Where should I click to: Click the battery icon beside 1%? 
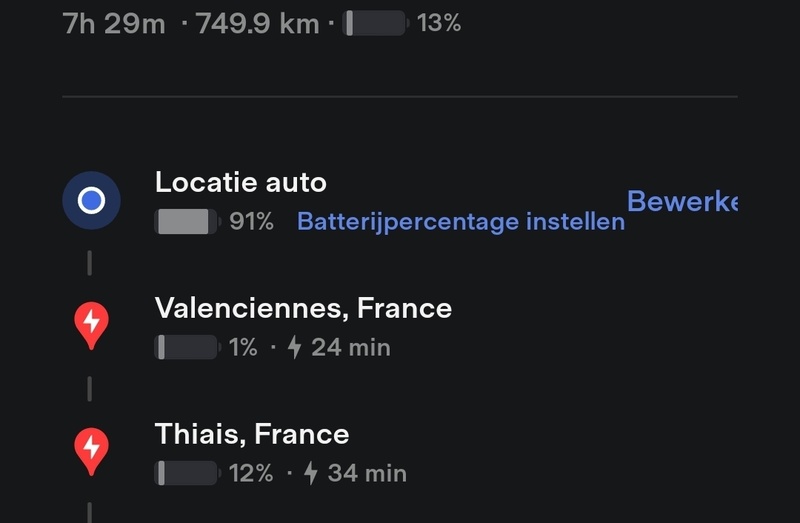tap(187, 347)
